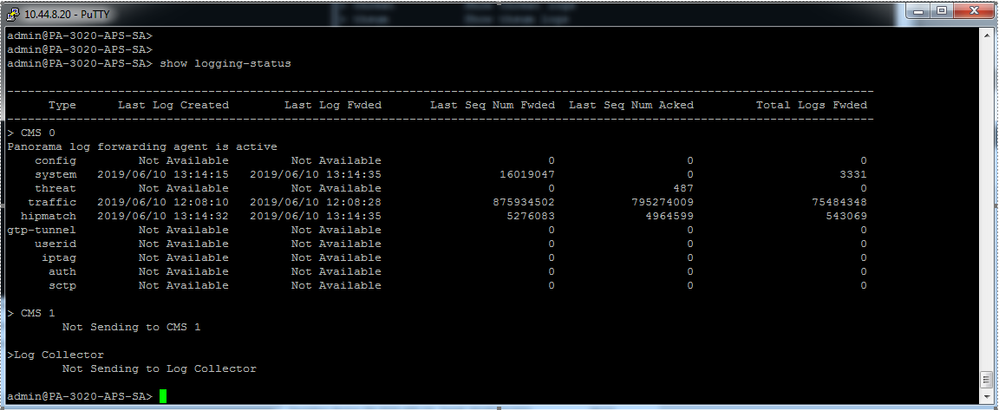
Task: Click hipmatch's last log created "2019/06/10 13:14:32"
Action: (x=163, y=216)
